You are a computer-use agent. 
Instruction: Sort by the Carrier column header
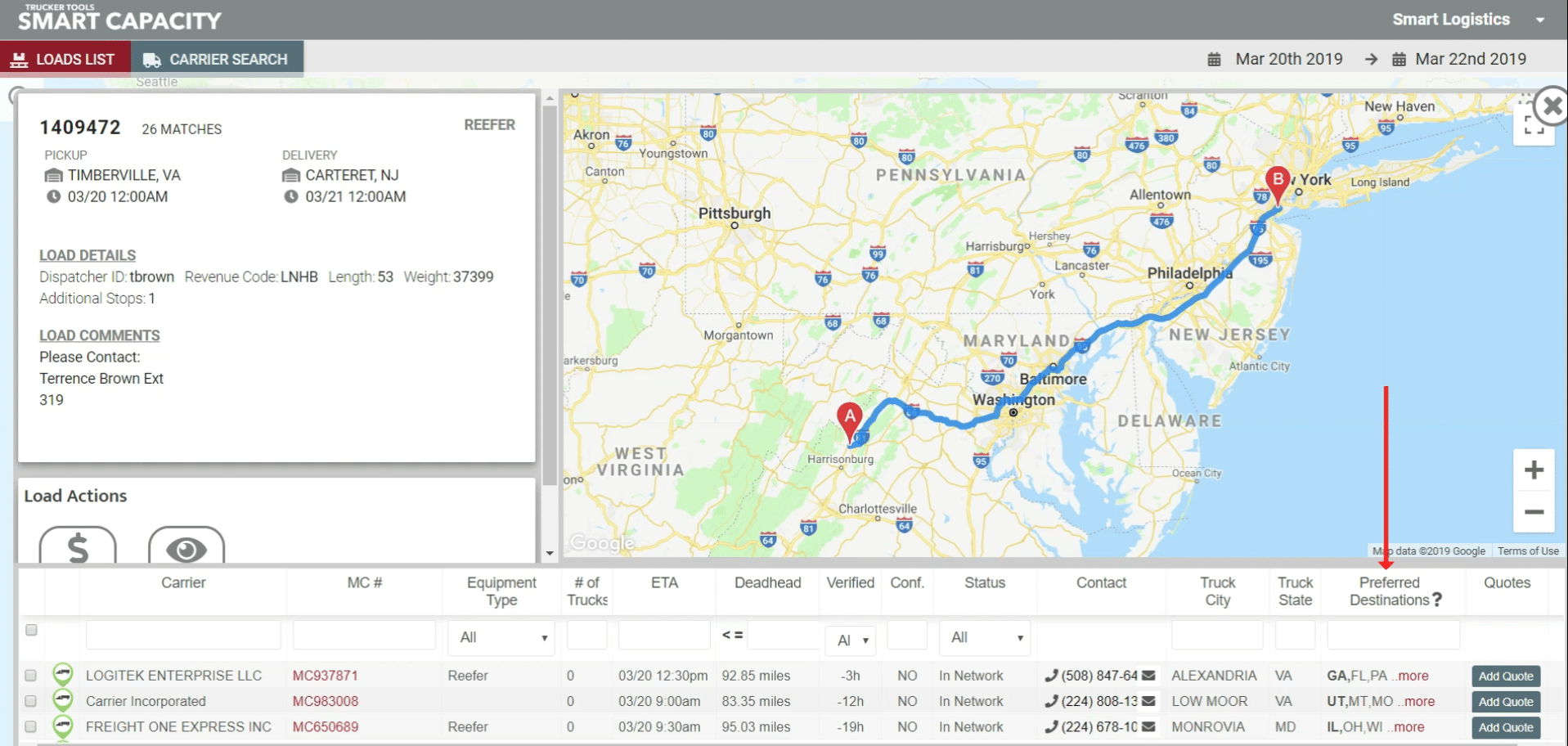click(x=183, y=582)
